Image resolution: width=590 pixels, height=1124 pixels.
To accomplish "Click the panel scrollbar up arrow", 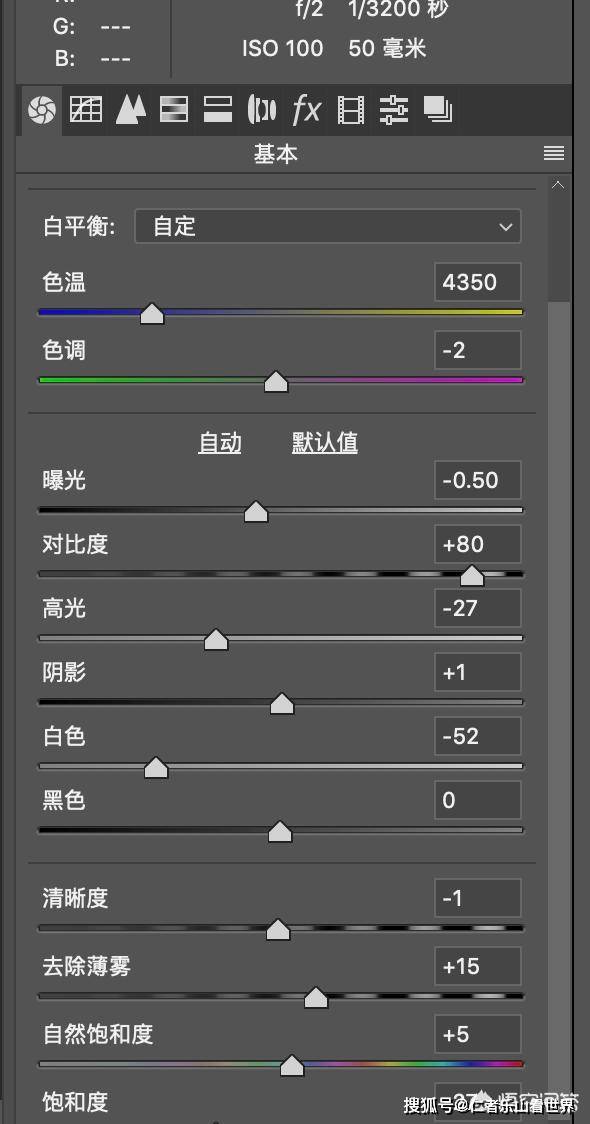I will point(558,185).
